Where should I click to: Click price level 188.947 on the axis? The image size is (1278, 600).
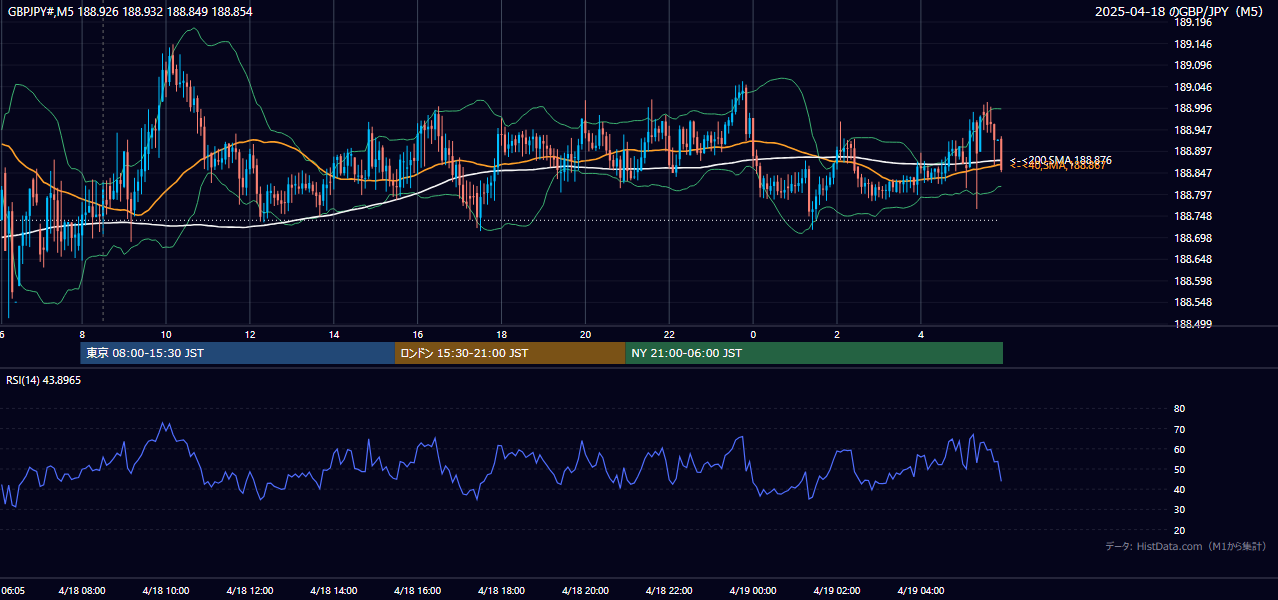[x=1193, y=130]
